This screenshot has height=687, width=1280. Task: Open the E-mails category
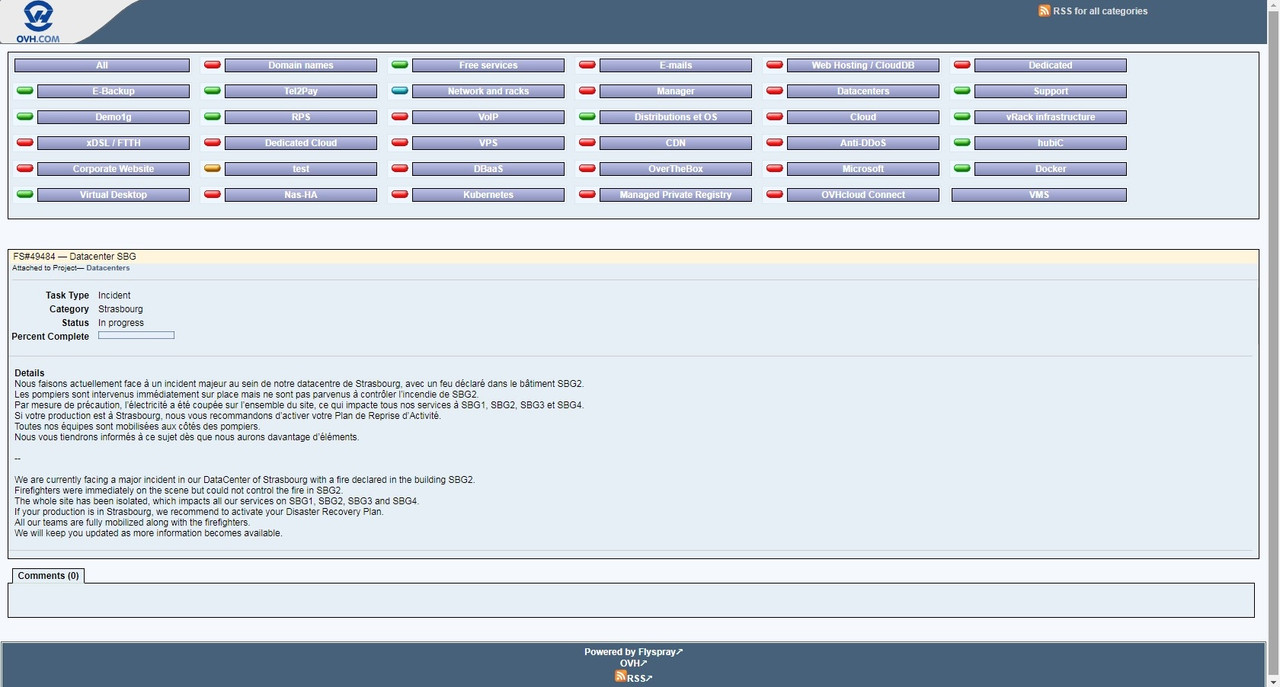[676, 65]
